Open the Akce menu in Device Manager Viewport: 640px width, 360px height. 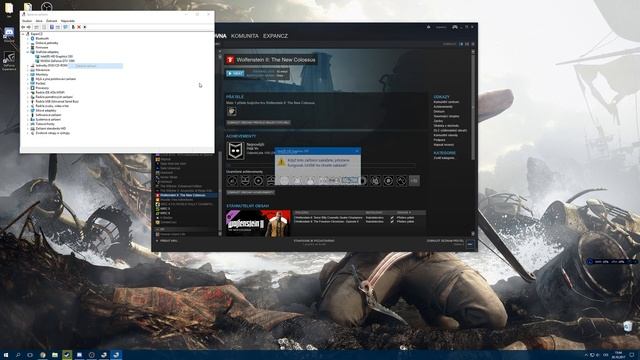[39, 21]
